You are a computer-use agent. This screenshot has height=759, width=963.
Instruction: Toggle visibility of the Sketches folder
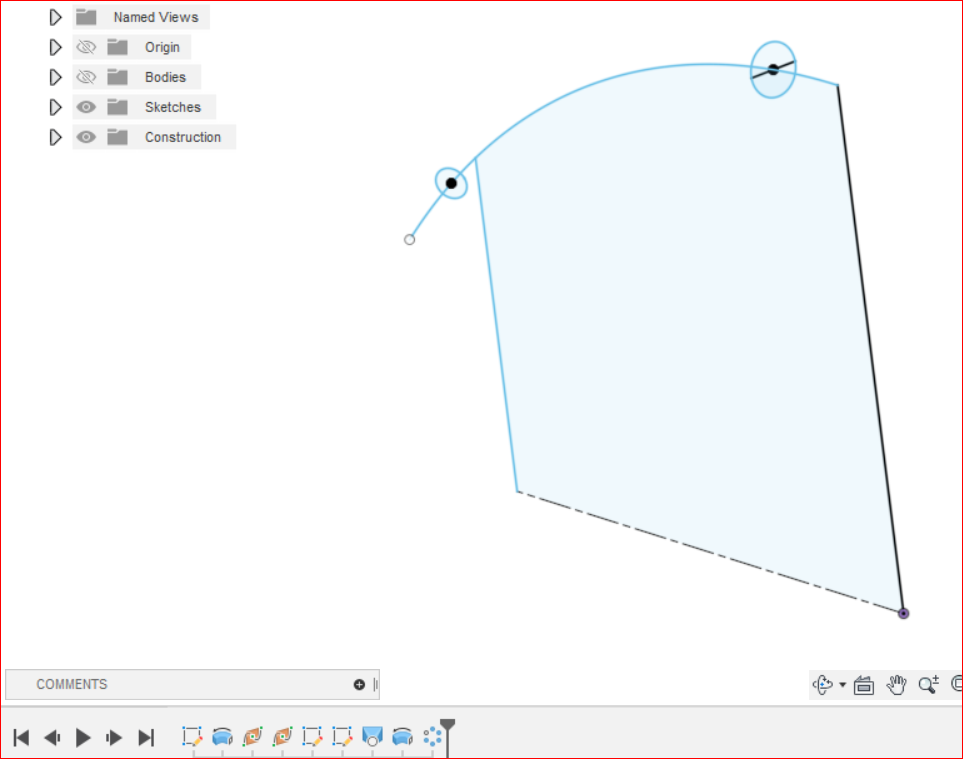(86, 107)
